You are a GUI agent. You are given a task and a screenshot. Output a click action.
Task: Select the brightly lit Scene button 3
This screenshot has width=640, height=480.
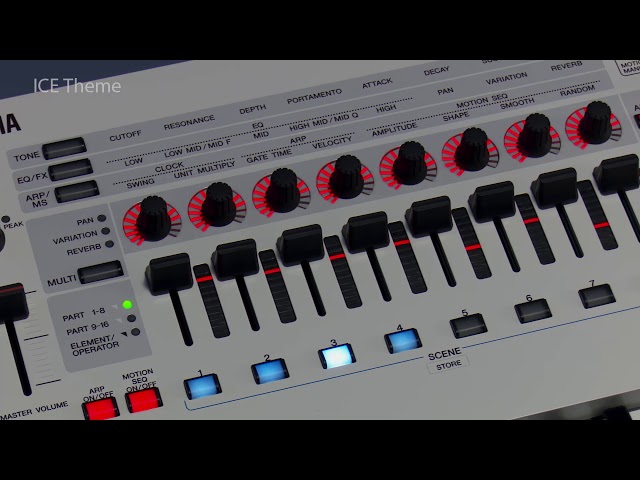tap(337, 356)
